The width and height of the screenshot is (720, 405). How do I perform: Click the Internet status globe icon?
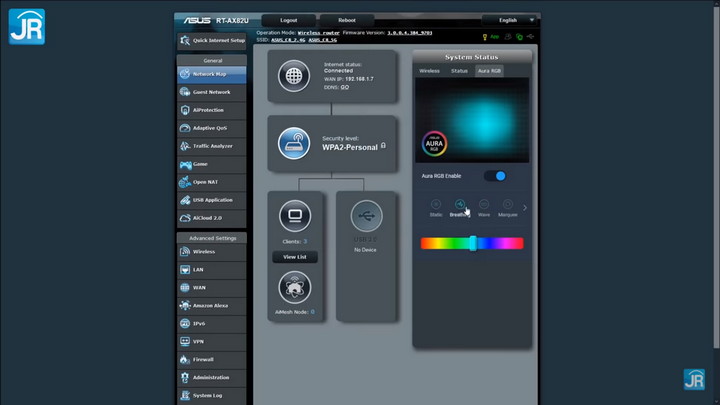[x=294, y=76]
